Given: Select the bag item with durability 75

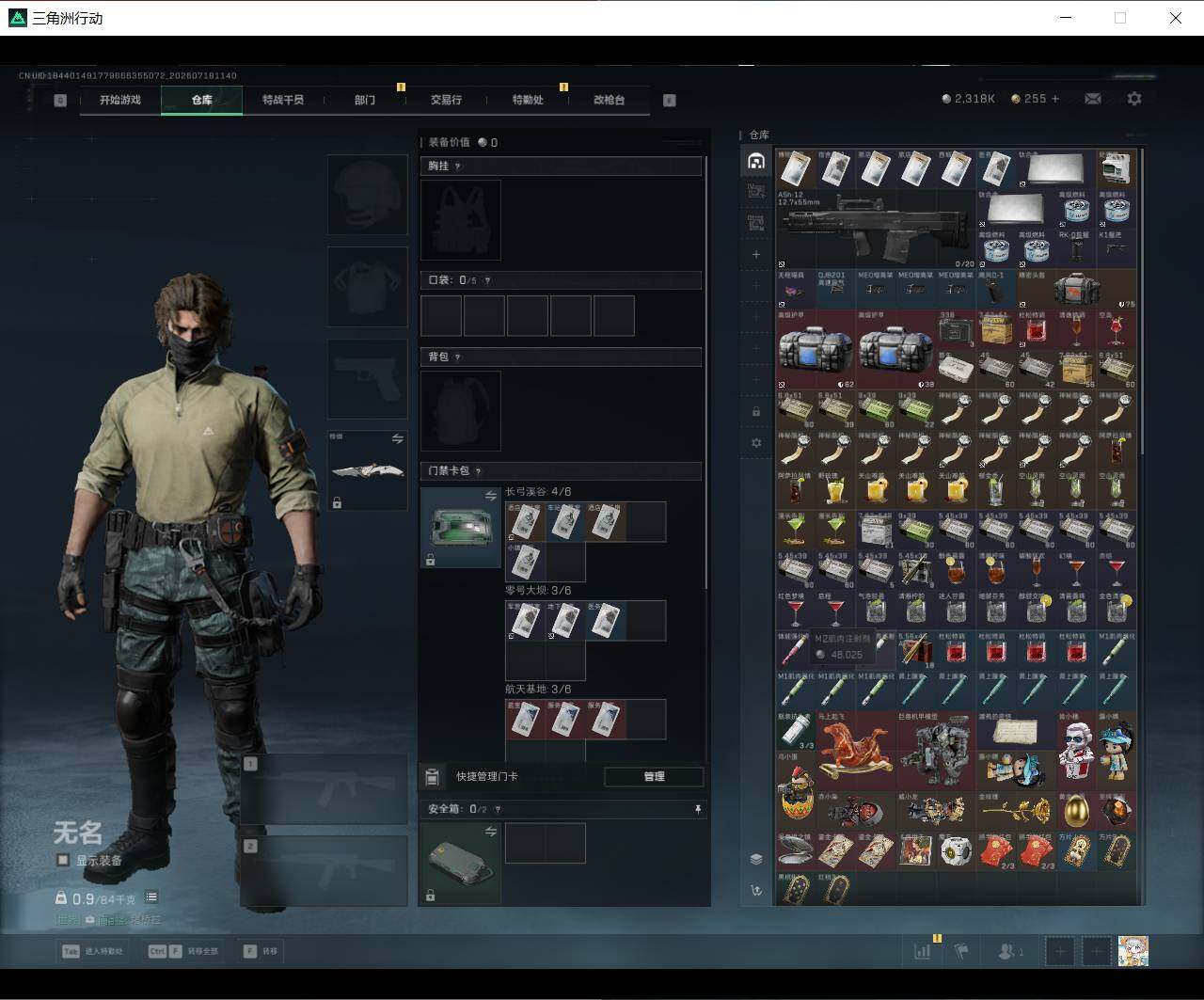Looking at the screenshot, I should tap(1076, 290).
